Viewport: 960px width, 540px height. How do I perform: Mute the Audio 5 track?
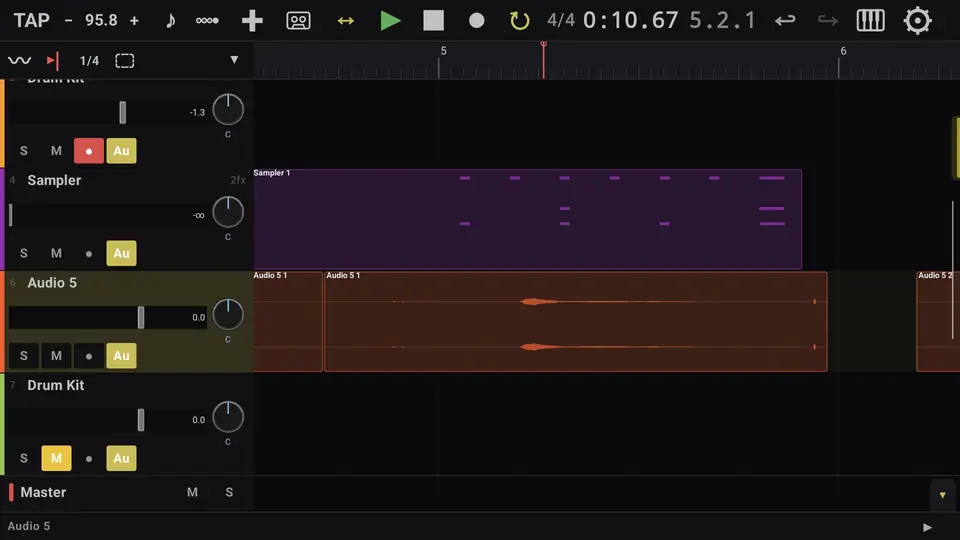click(x=56, y=356)
